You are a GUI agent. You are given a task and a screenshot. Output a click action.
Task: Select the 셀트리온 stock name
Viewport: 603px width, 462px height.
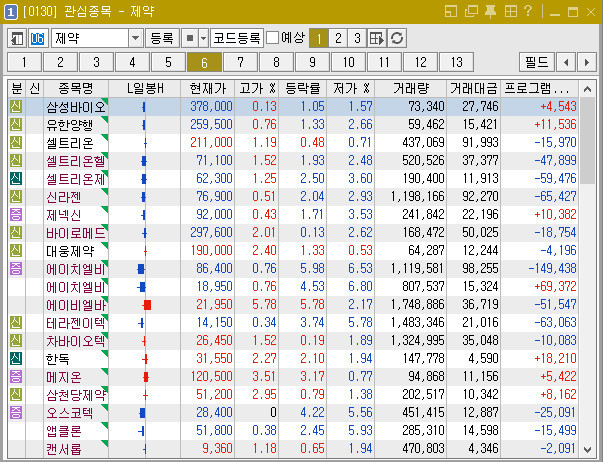click(x=70, y=143)
